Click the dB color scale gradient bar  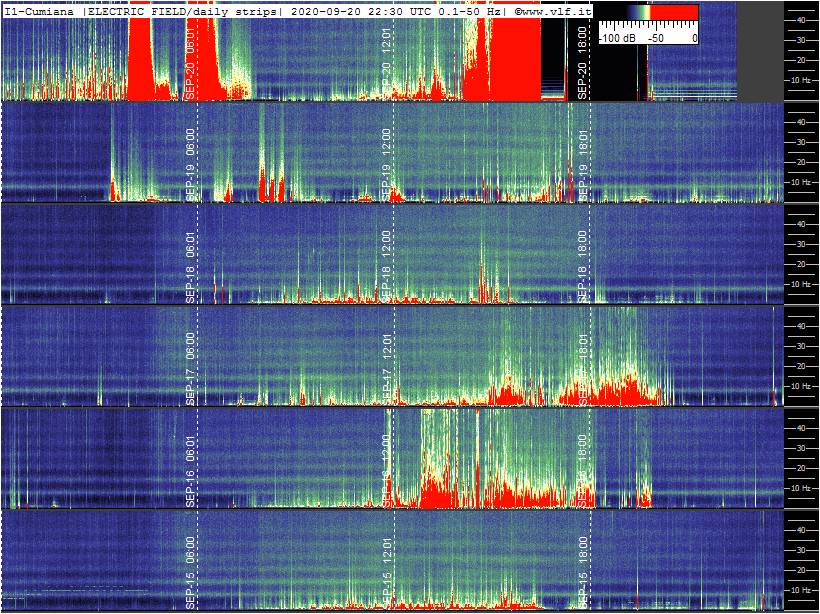[648, 13]
